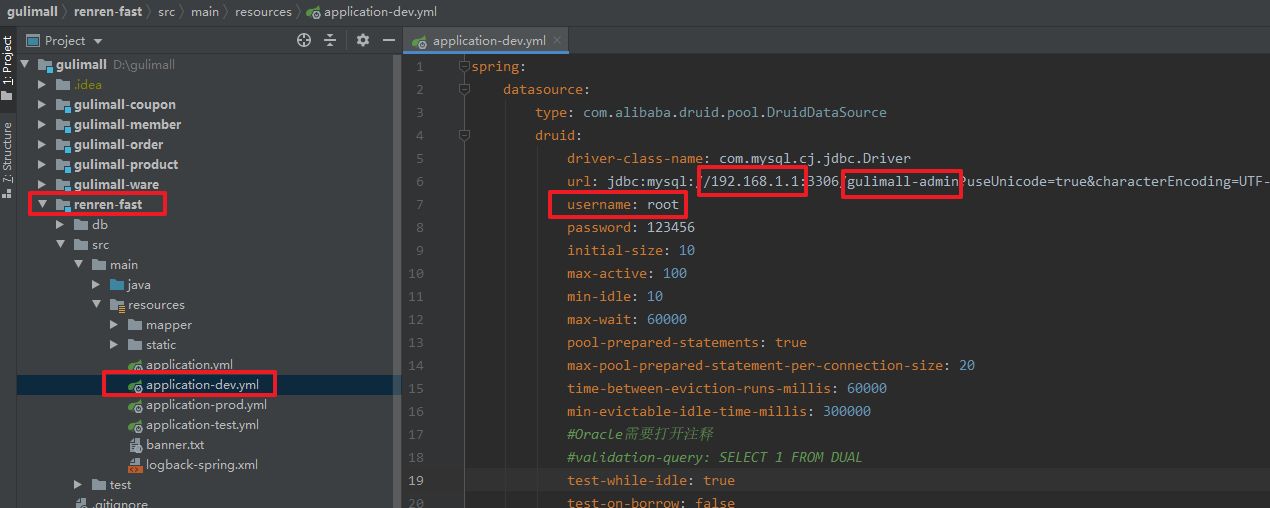Close the application-dev.yml editor tab

557,40
